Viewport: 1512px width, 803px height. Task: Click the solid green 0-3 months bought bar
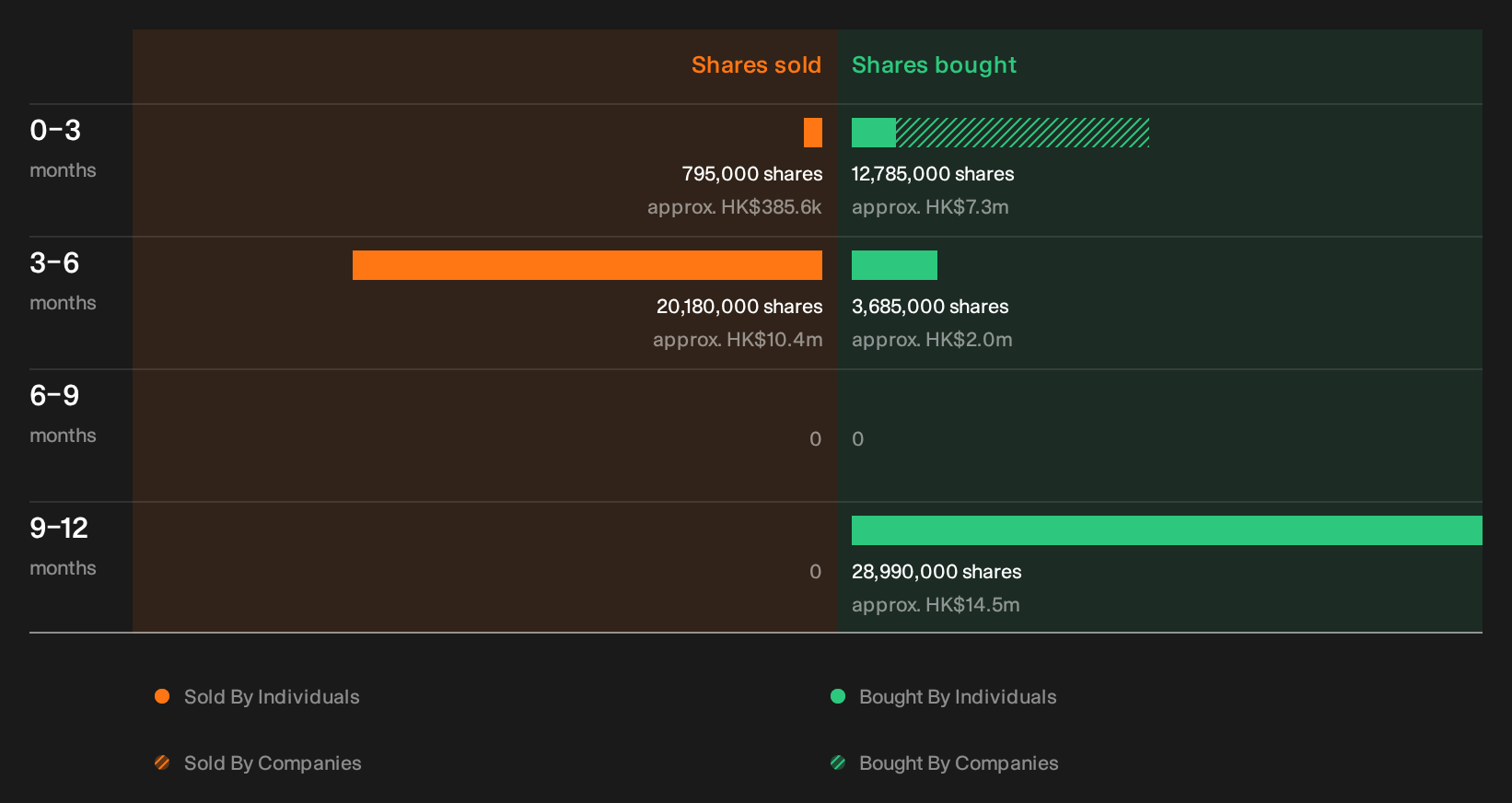[874, 133]
